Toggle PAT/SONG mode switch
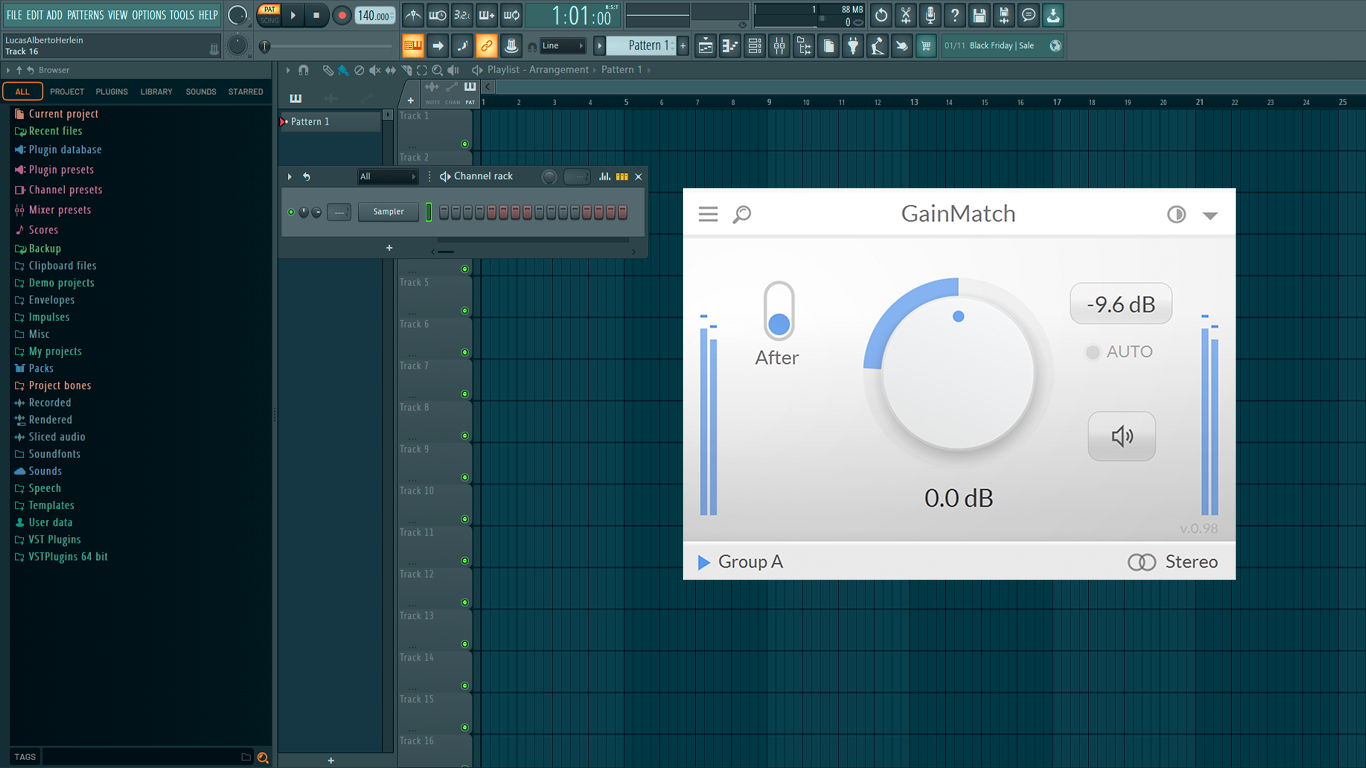The image size is (1366, 768). click(269, 15)
